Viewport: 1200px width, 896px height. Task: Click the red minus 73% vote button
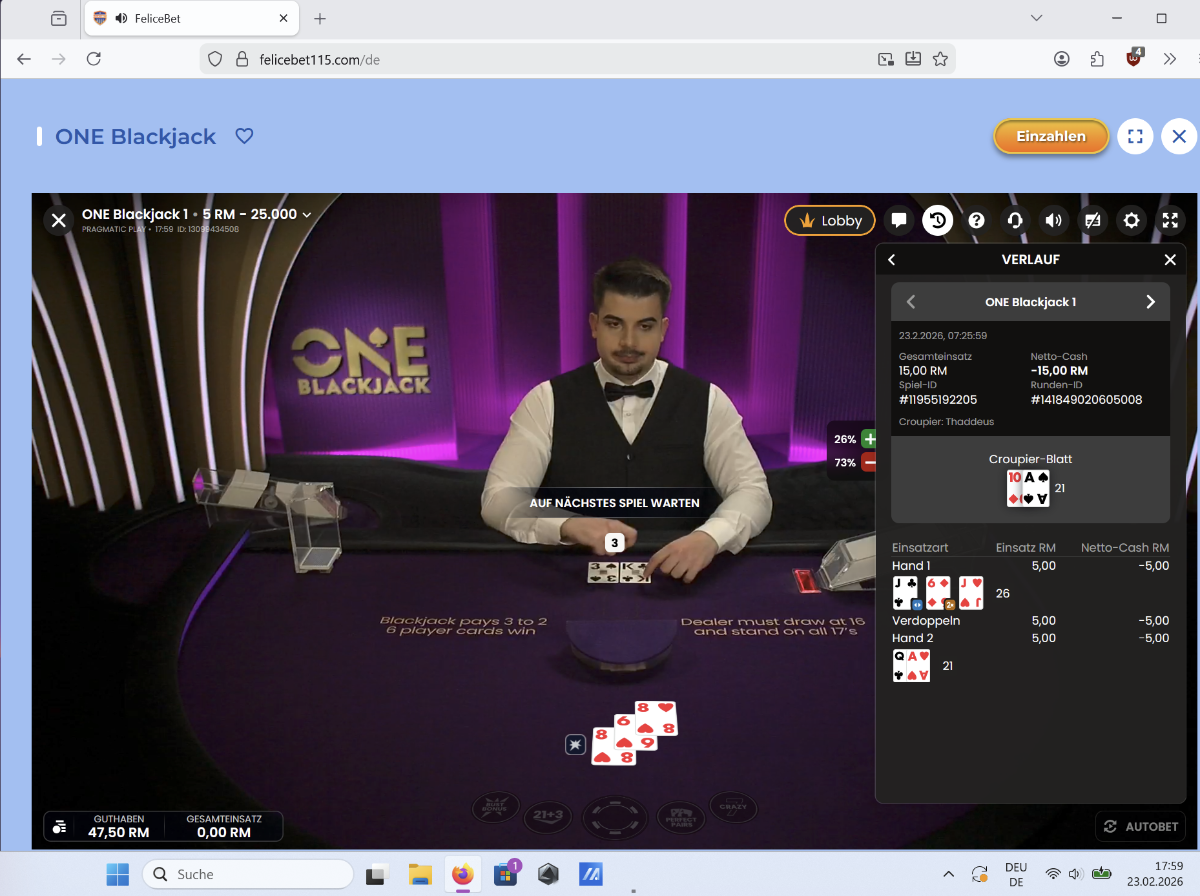coord(869,462)
